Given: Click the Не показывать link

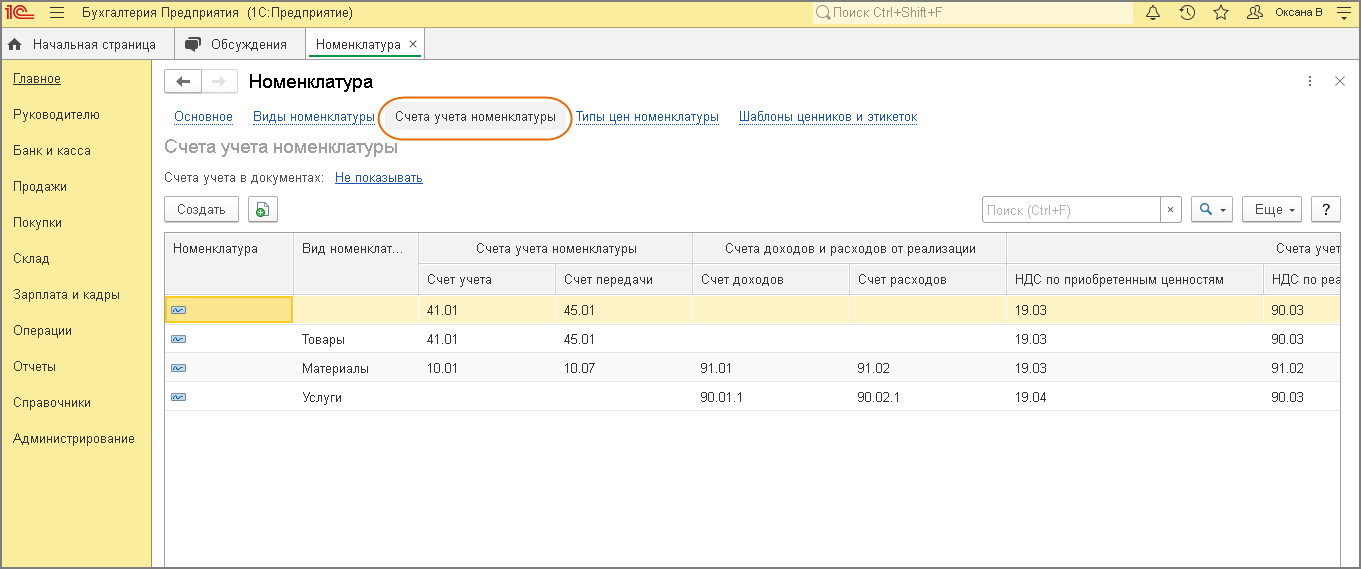Looking at the screenshot, I should 378,178.
